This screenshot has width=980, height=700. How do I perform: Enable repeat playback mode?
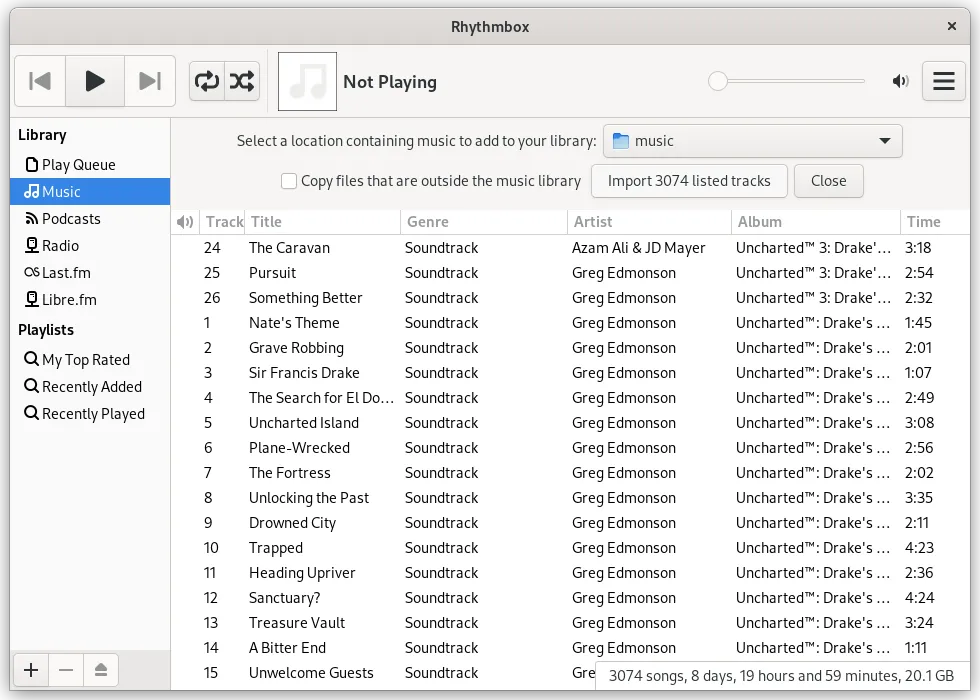(x=206, y=81)
